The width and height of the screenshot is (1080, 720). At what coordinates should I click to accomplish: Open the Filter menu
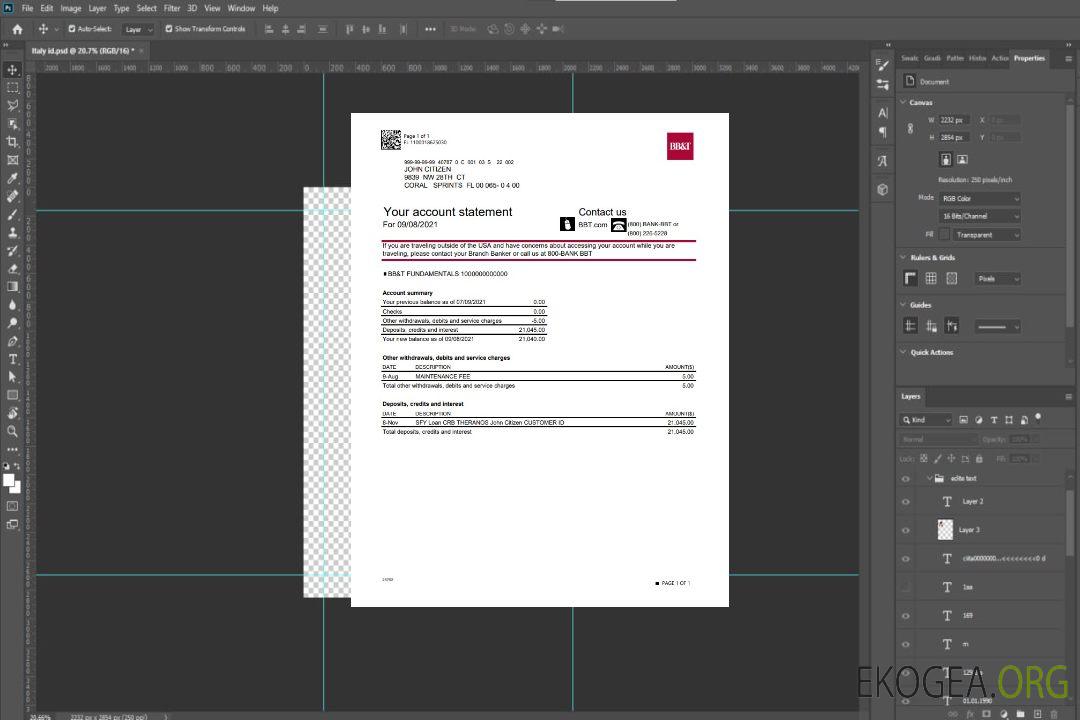[x=172, y=8]
